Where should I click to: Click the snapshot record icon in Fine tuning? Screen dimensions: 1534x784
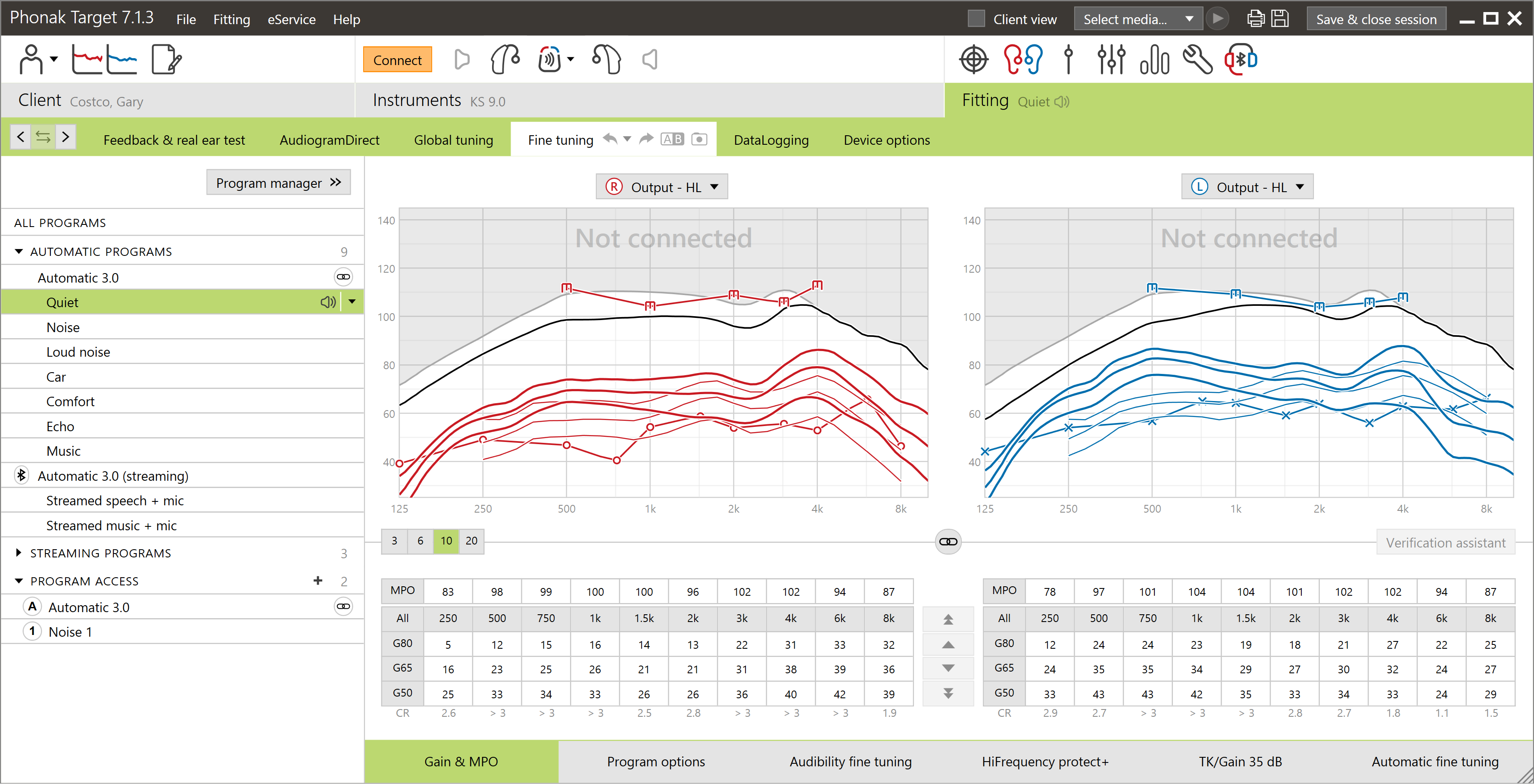(x=699, y=139)
